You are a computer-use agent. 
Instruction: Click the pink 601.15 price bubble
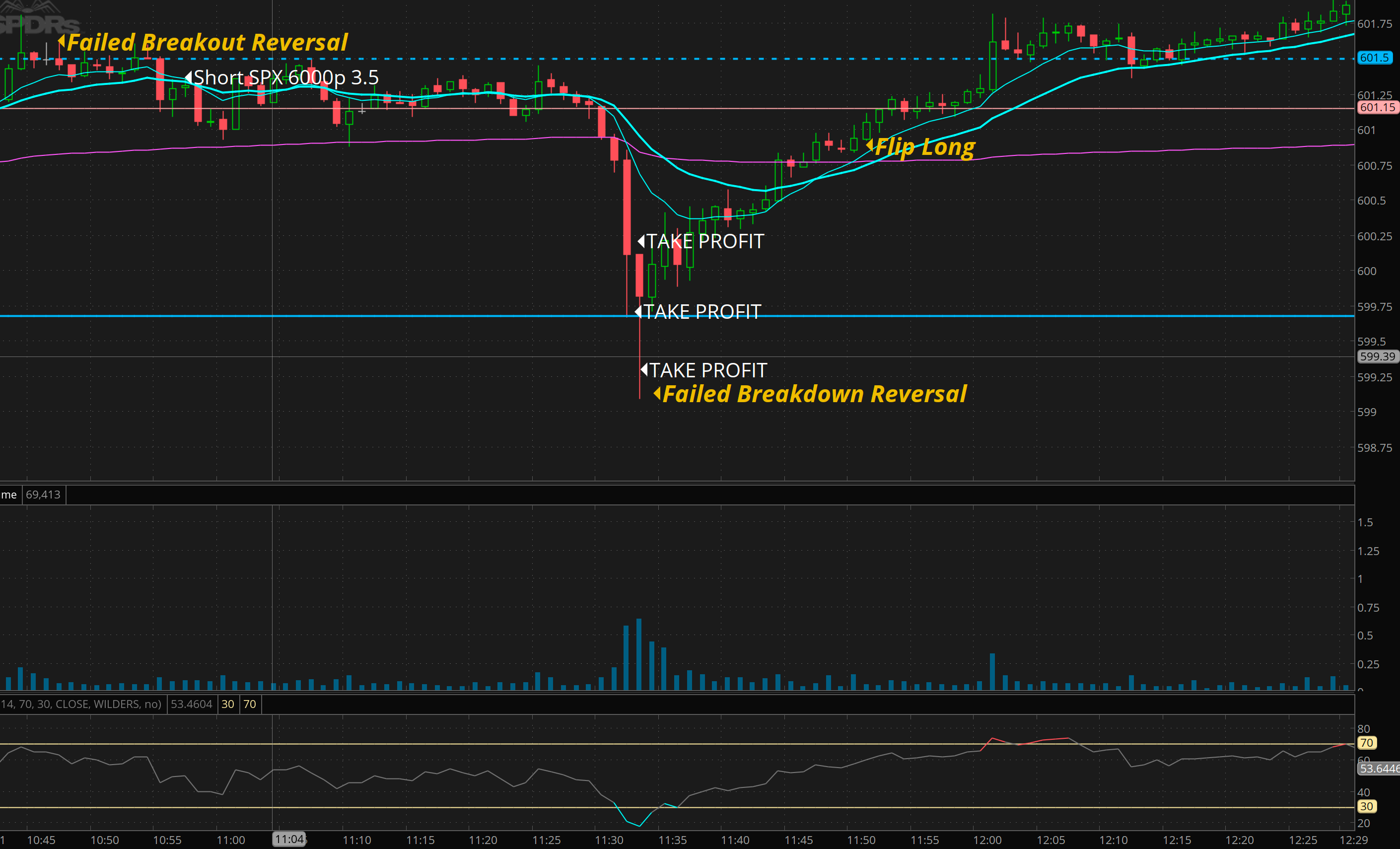[x=1377, y=107]
